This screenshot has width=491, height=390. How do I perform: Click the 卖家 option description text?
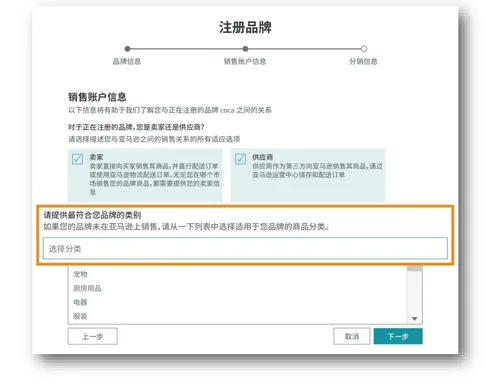tap(155, 179)
